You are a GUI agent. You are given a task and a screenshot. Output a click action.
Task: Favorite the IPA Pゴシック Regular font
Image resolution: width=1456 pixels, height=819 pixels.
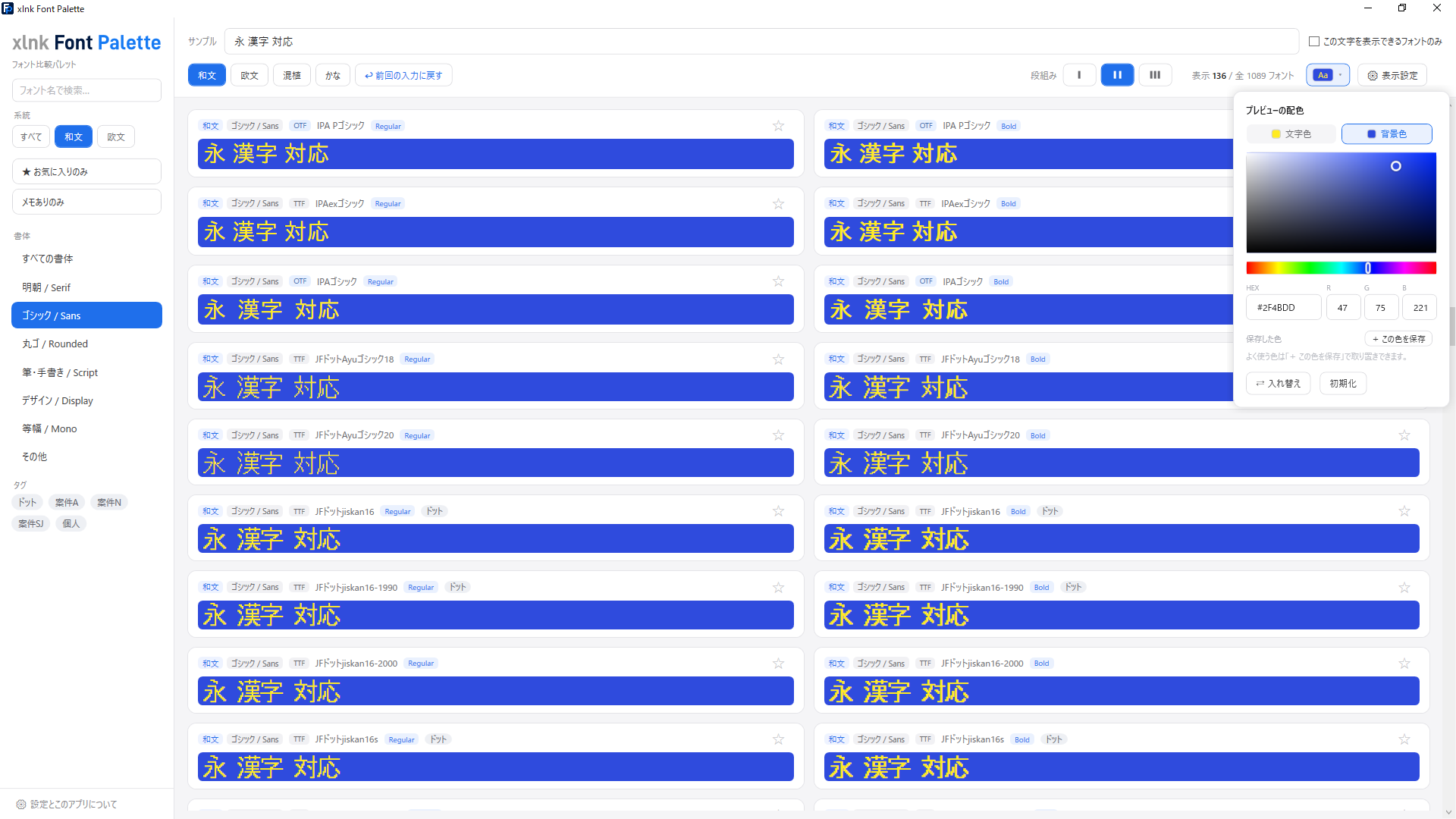point(778,126)
